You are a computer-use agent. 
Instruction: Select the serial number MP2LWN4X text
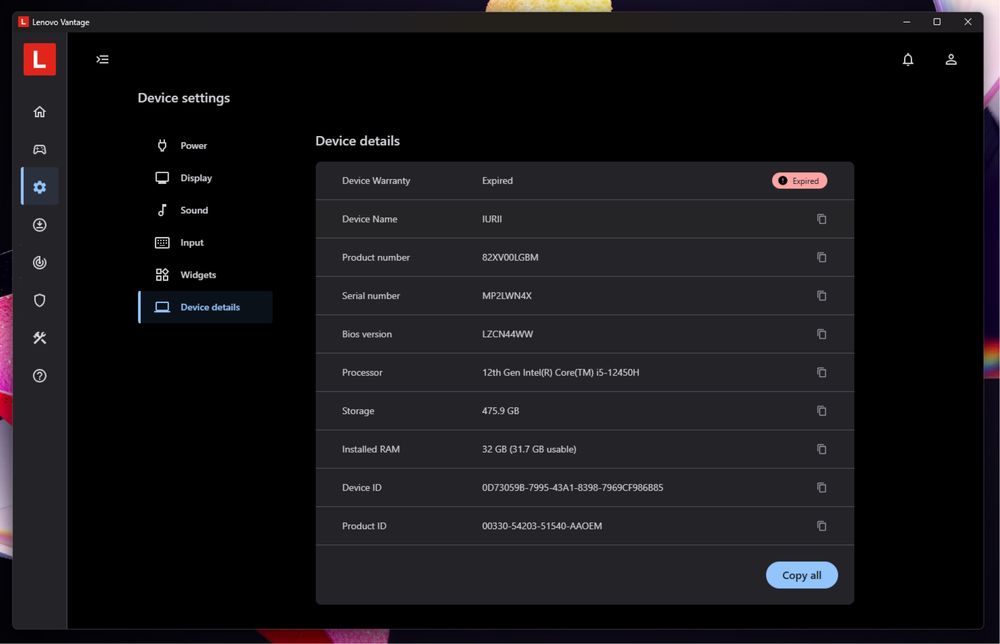click(506, 296)
